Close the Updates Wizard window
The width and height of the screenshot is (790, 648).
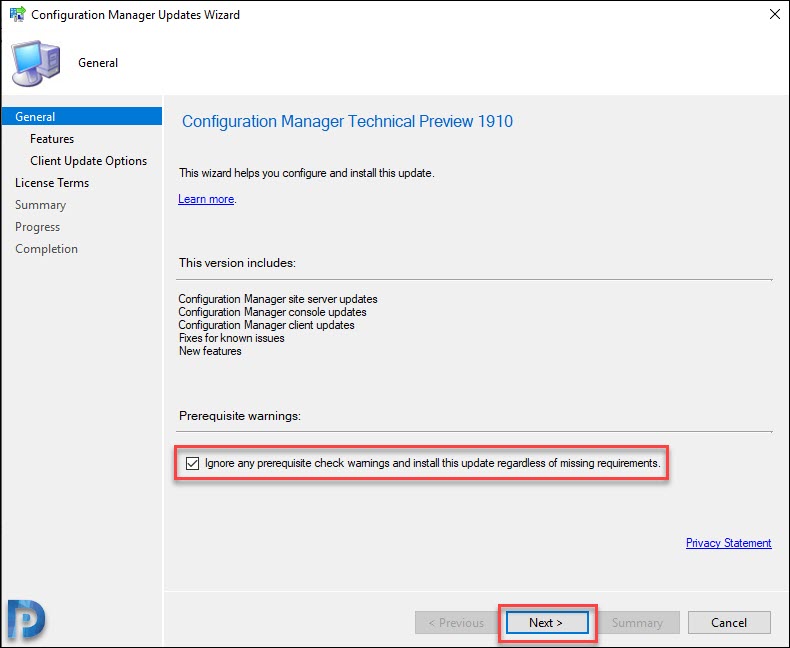tap(774, 14)
